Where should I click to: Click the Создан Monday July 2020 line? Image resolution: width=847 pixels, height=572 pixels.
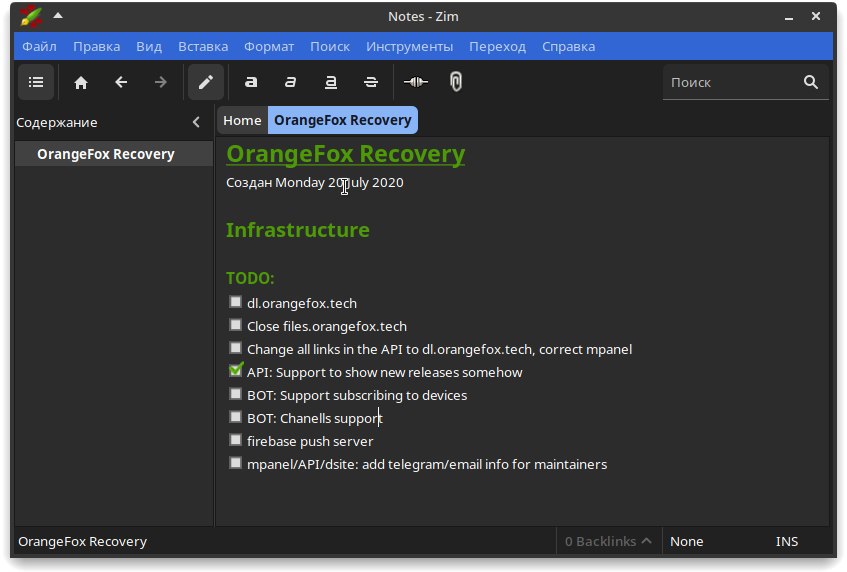click(x=315, y=183)
